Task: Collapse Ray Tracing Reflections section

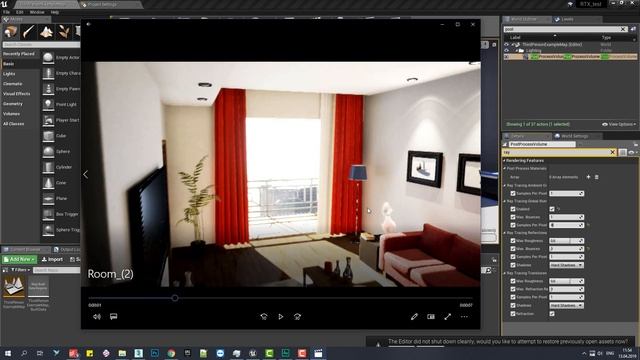Action: pyautogui.click(x=505, y=233)
